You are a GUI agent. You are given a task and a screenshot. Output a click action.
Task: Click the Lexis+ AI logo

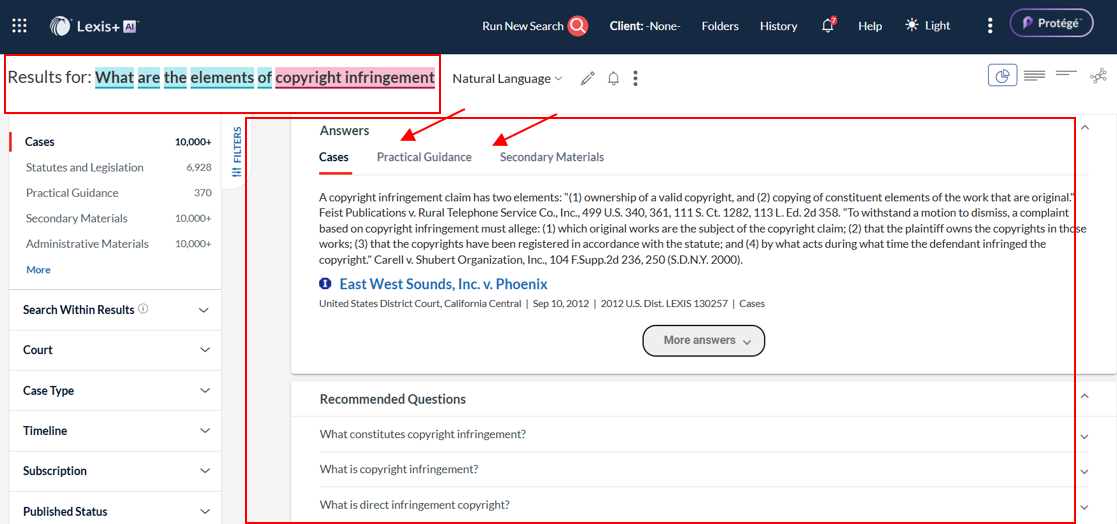[94, 26]
